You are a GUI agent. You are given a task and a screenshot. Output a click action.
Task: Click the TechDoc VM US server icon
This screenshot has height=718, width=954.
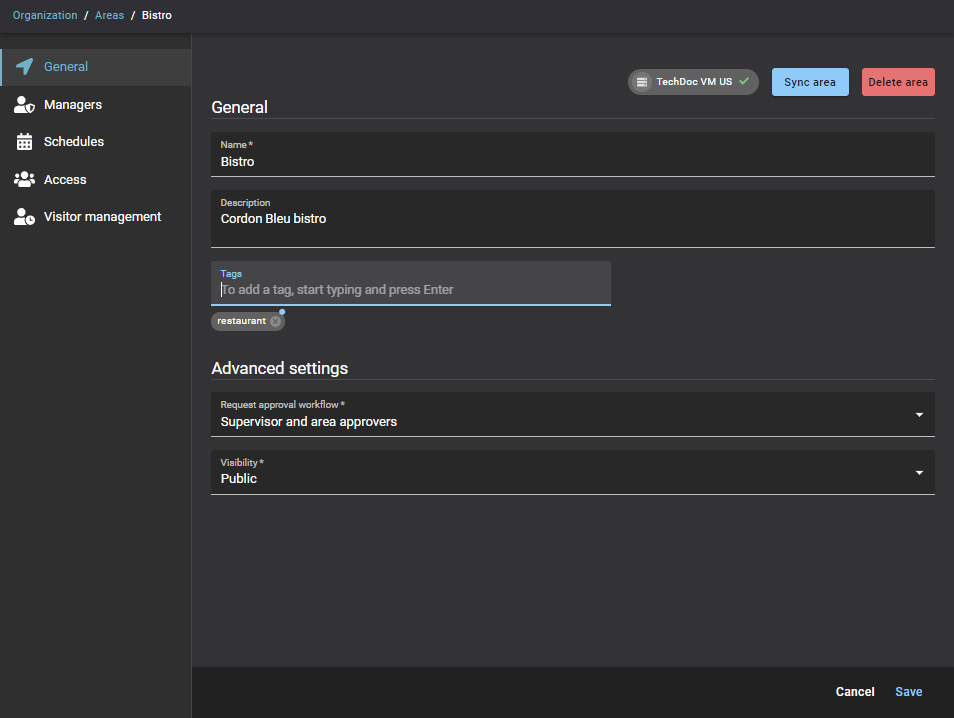point(642,82)
